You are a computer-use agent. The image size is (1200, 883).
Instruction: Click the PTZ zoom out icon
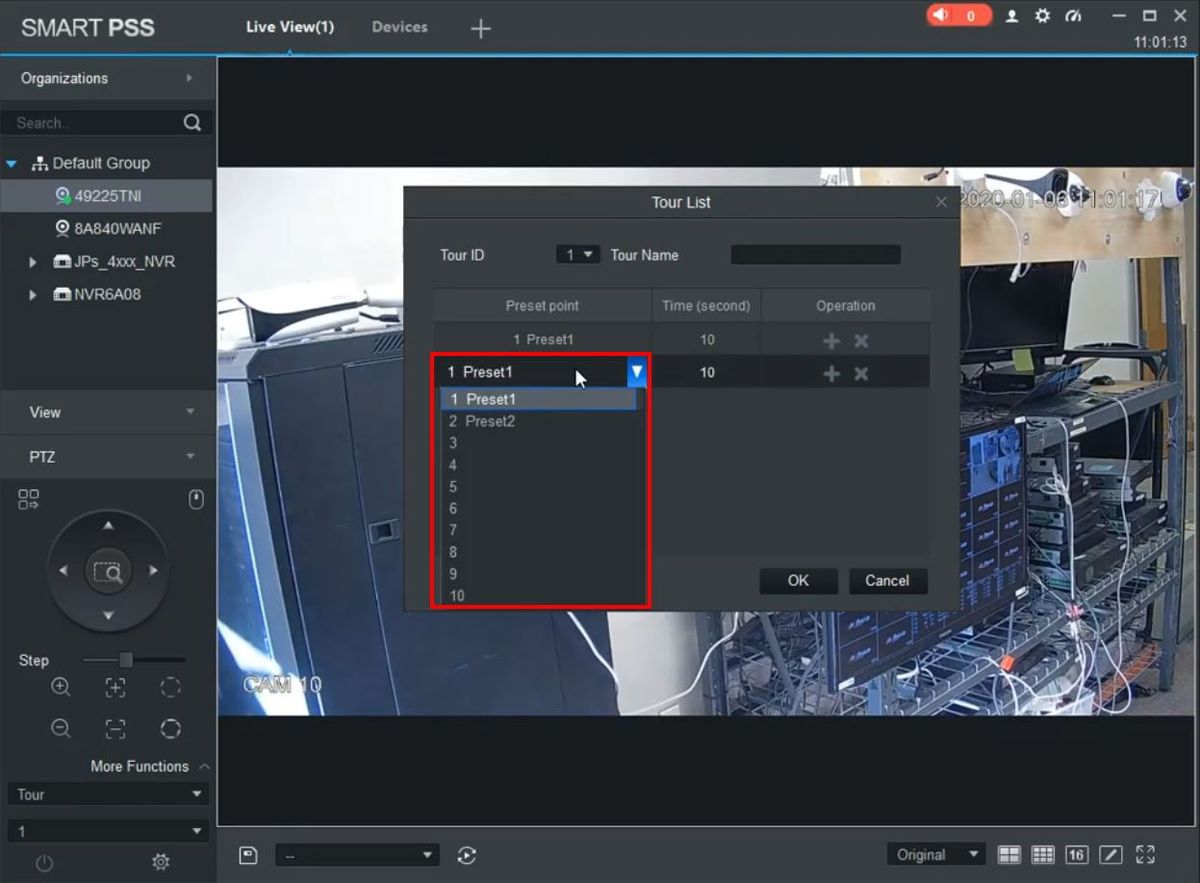point(61,729)
